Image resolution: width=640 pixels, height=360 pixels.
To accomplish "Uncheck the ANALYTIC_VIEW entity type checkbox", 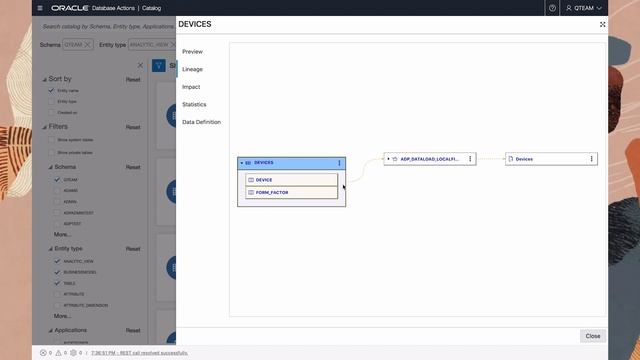I will pos(57,261).
